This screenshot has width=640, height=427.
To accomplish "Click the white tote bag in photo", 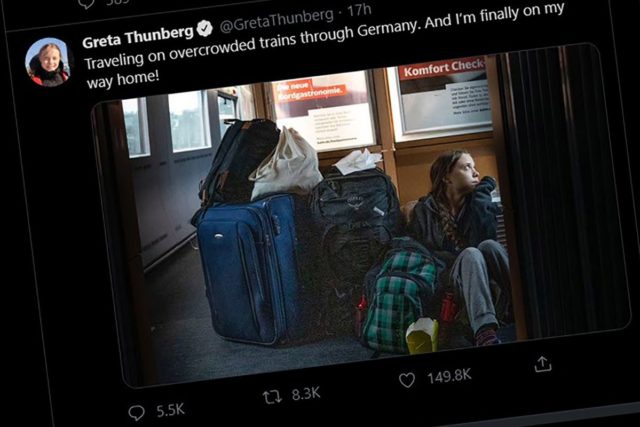I will [x=287, y=166].
